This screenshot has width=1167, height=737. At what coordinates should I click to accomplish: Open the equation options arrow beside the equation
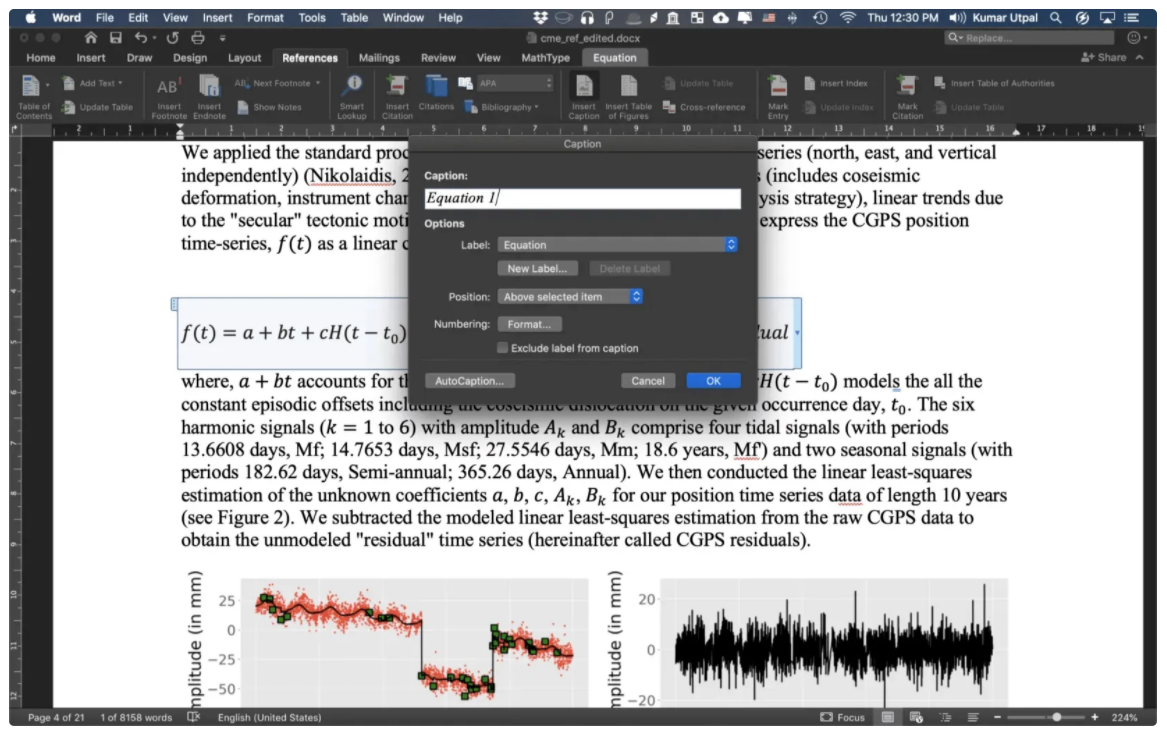coord(797,333)
